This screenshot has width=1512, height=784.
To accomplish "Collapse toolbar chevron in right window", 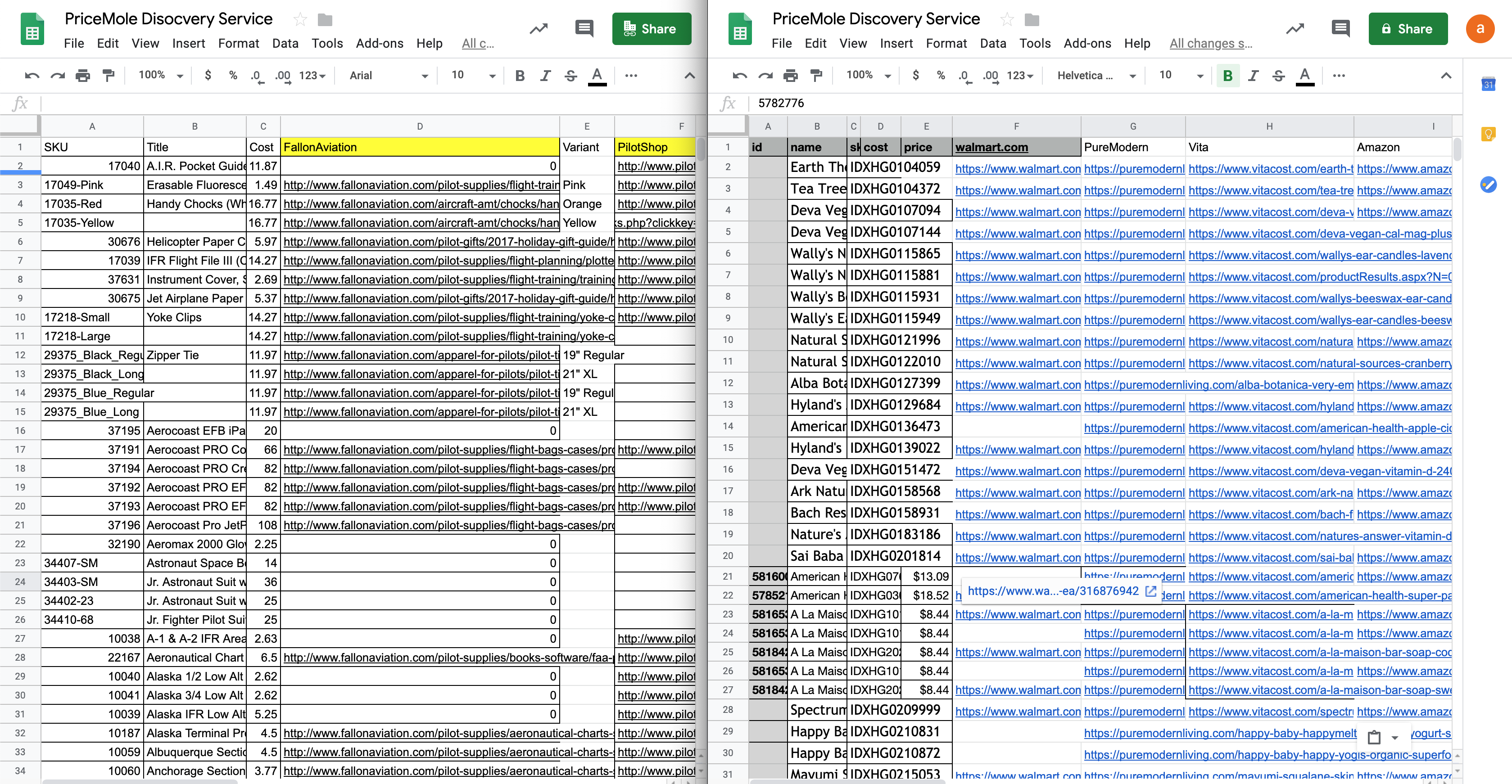I will [x=1446, y=75].
